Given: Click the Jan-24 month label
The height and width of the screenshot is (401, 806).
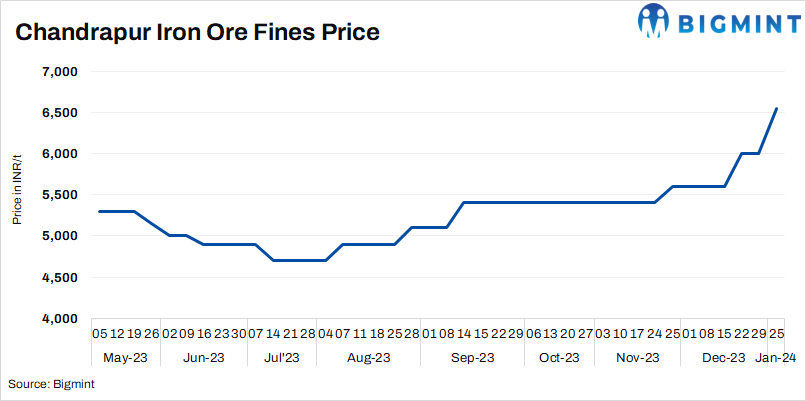Looking at the screenshot, I should (777, 358).
